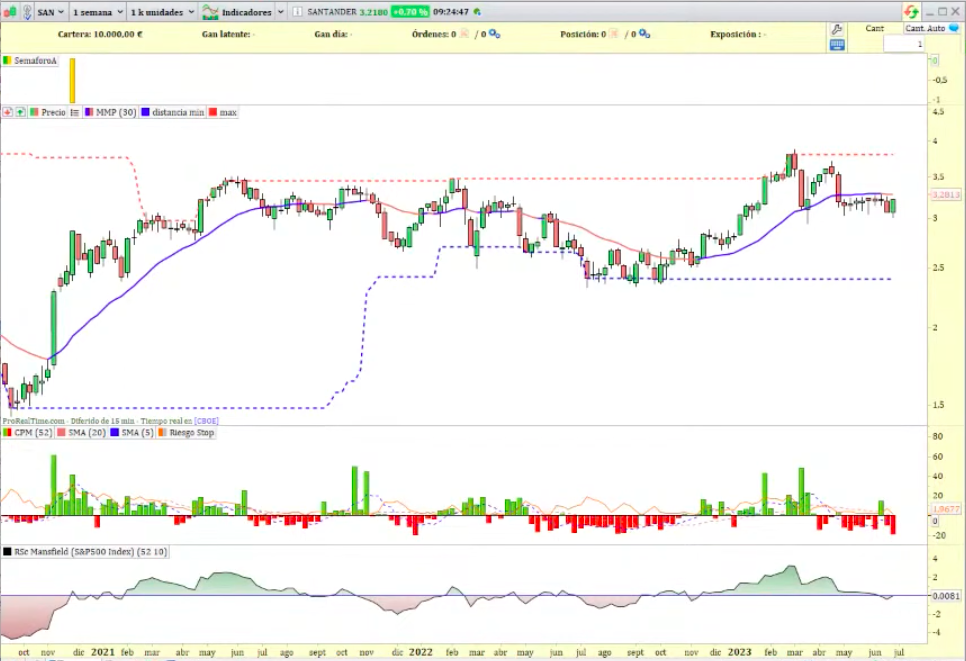Expand the arrow next to Indicadores
966x661 pixels.
coord(280,12)
